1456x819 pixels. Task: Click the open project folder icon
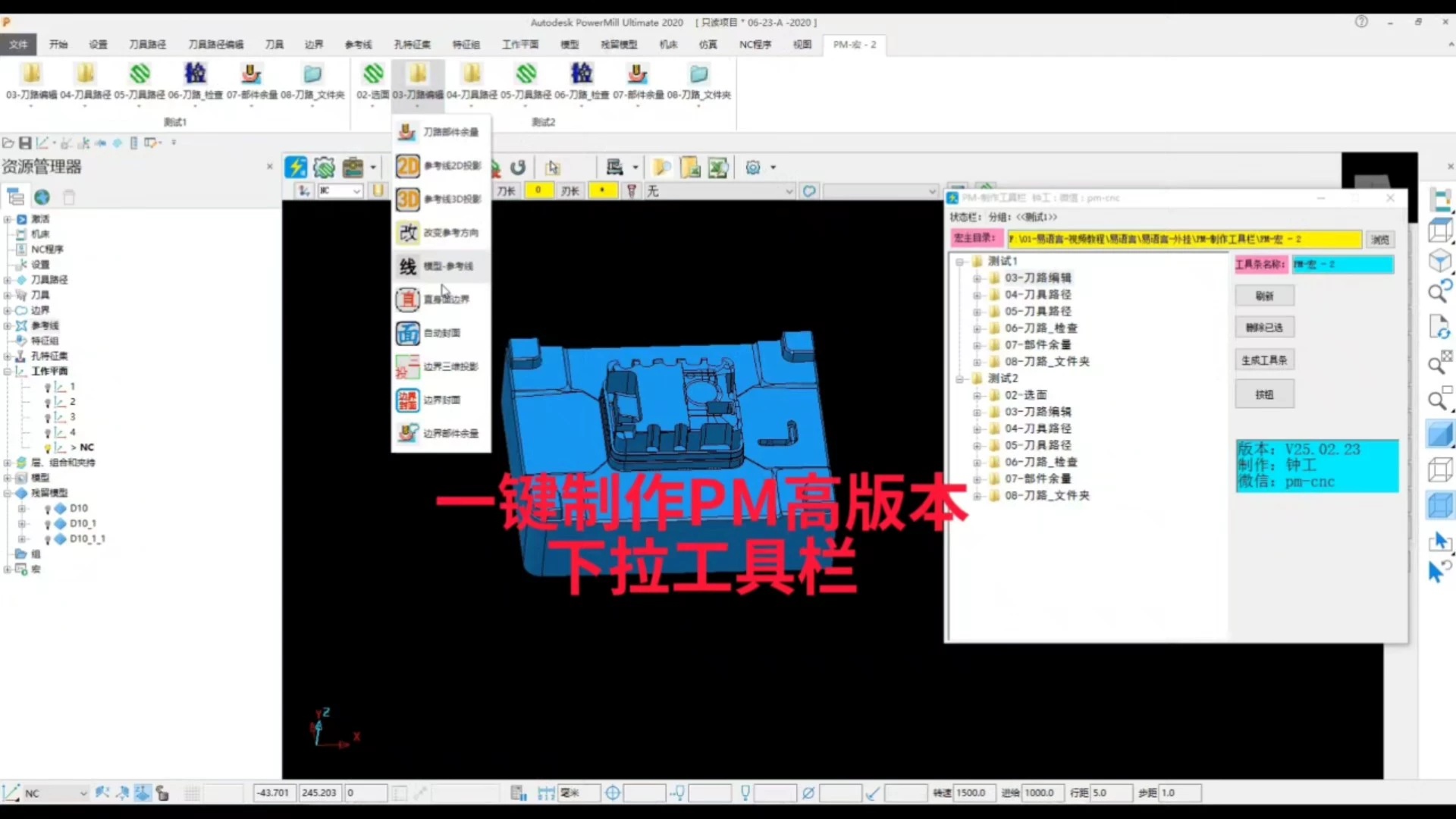tap(8, 143)
